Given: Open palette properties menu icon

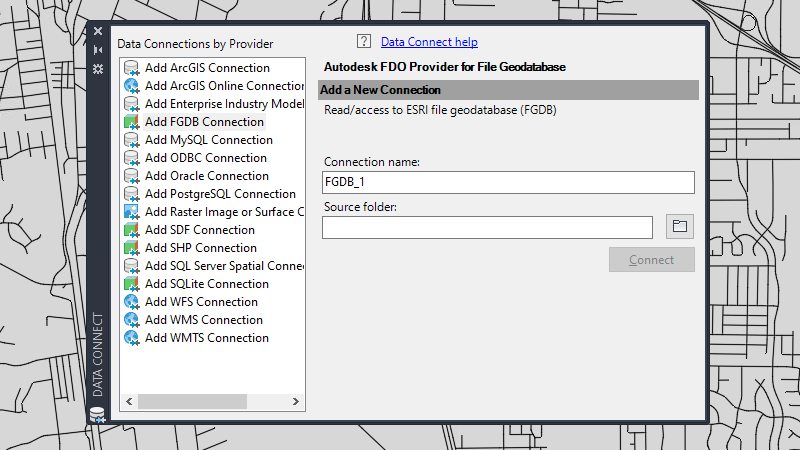Looking at the screenshot, I should [98, 69].
